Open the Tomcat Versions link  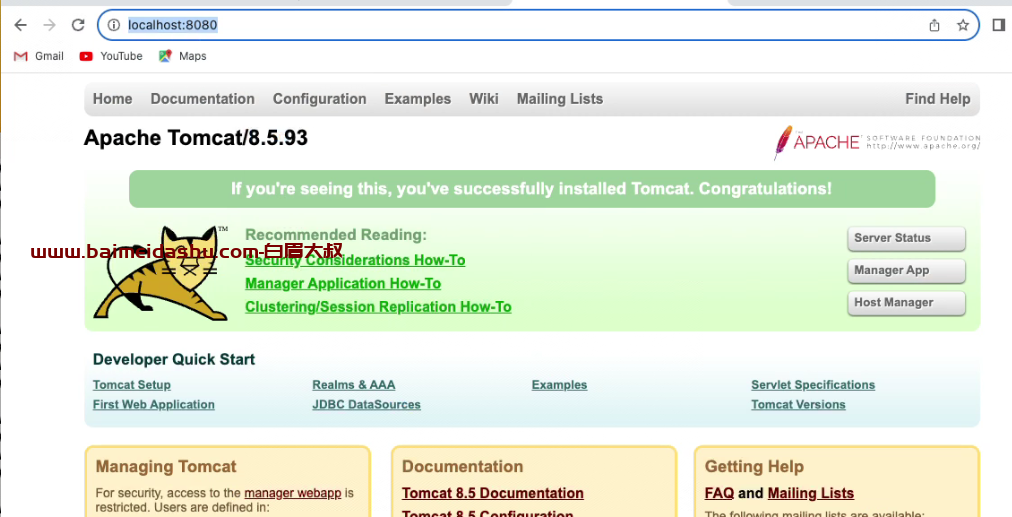pos(798,405)
